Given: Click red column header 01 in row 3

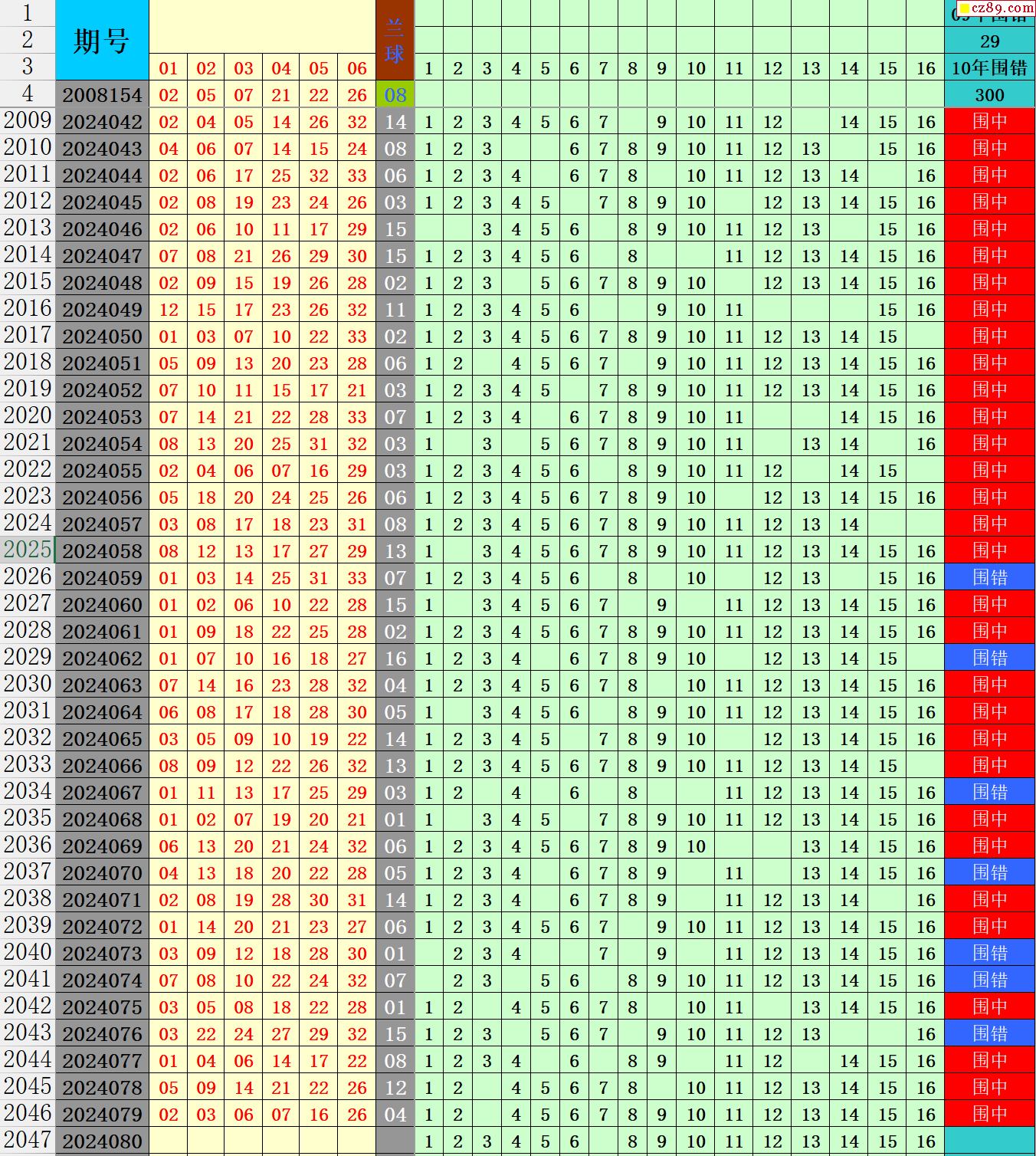Looking at the screenshot, I should 169,68.
